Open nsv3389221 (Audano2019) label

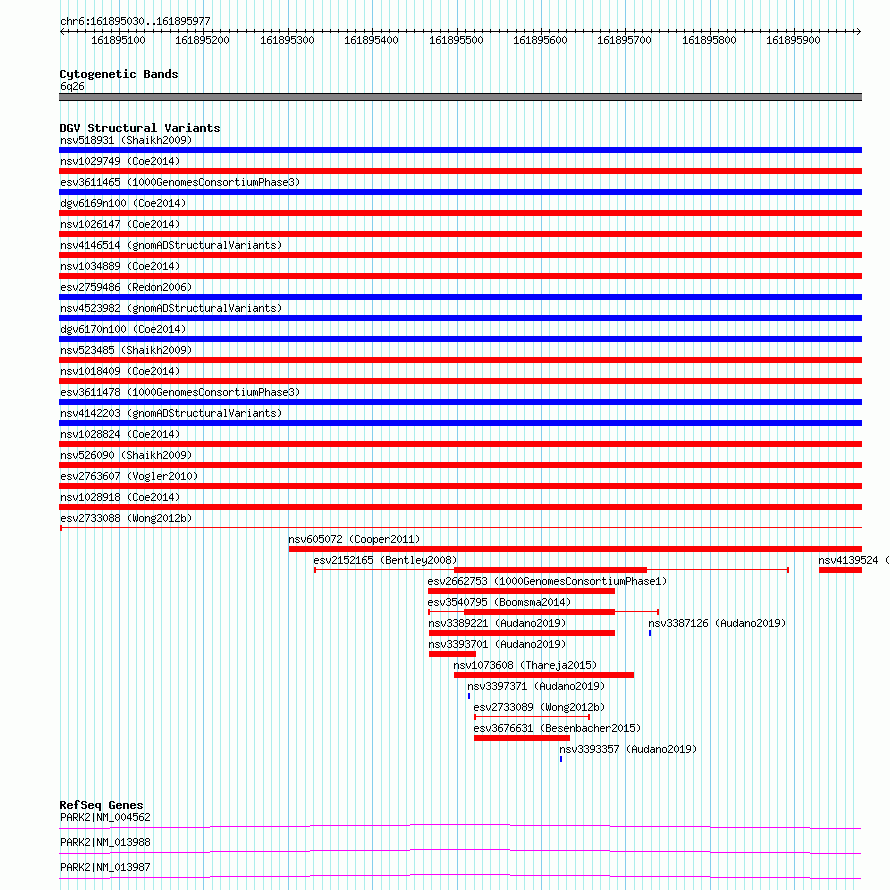point(497,623)
